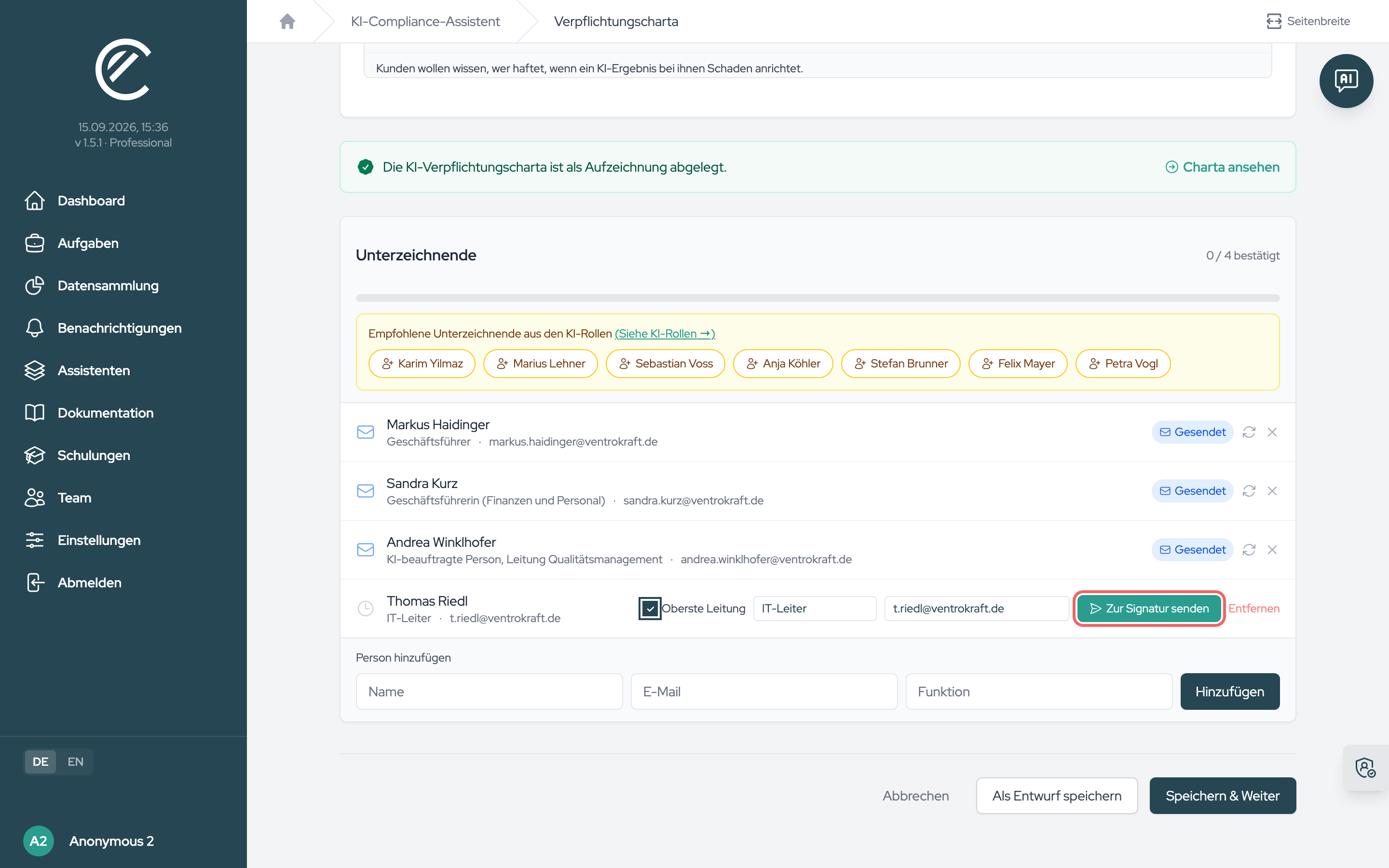1389x868 pixels.
Task: Click Speichern & Weiter
Action: point(1223,796)
